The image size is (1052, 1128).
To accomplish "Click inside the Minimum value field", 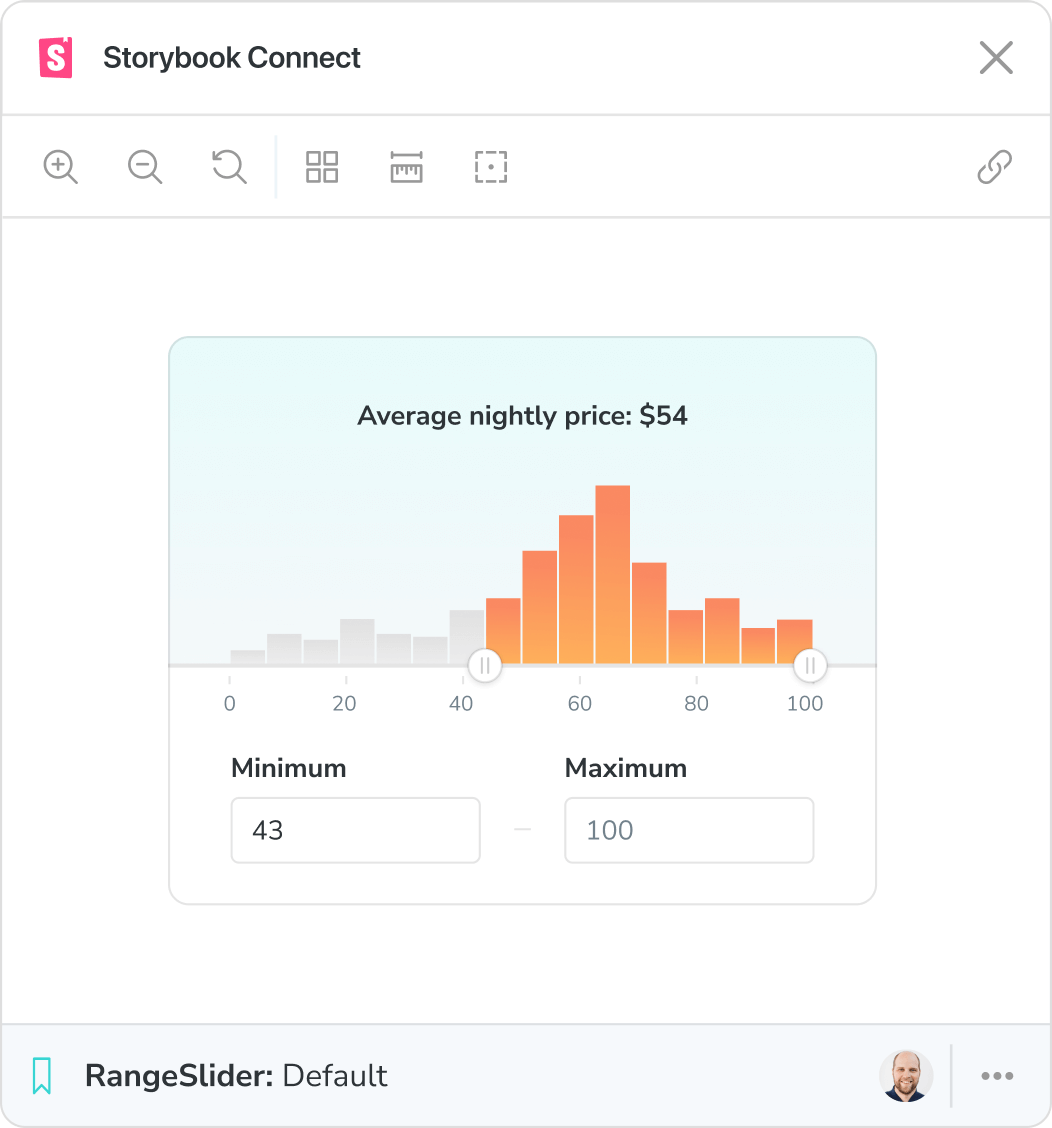I will point(355,830).
